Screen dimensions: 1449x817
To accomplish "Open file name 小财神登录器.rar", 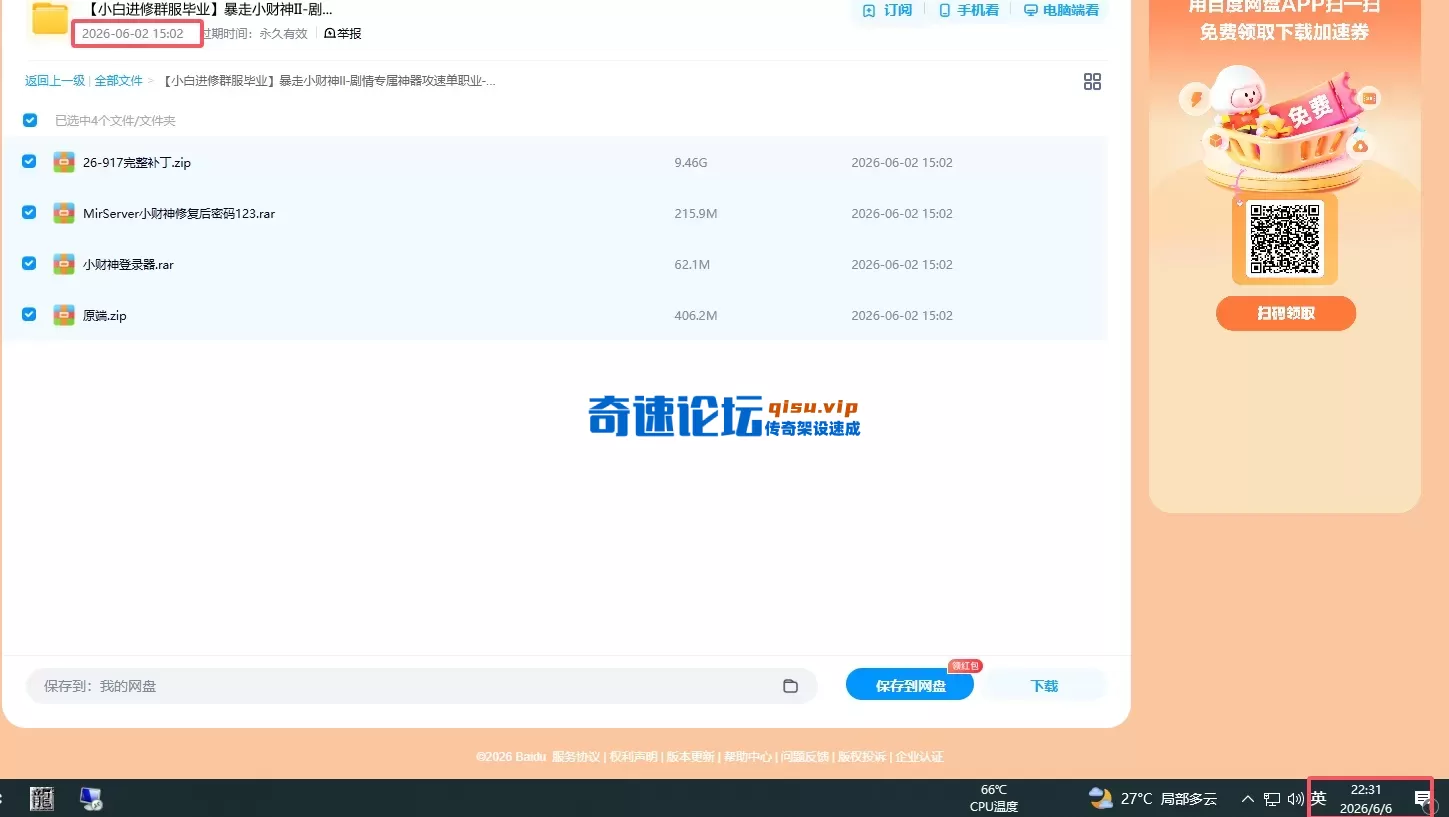I will pyautogui.click(x=128, y=264).
